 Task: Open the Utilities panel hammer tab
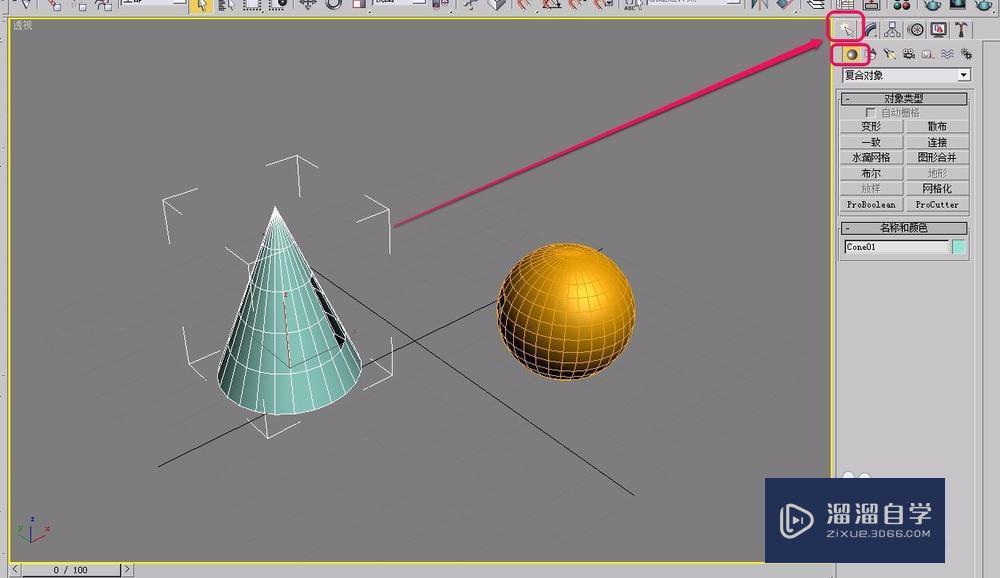(x=960, y=30)
